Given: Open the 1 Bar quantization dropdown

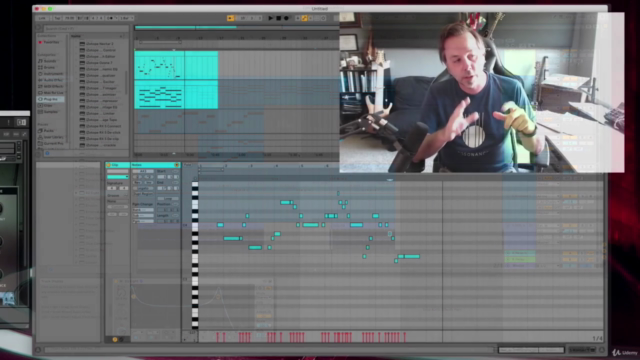Looking at the screenshot, I should pyautogui.click(x=126, y=18).
